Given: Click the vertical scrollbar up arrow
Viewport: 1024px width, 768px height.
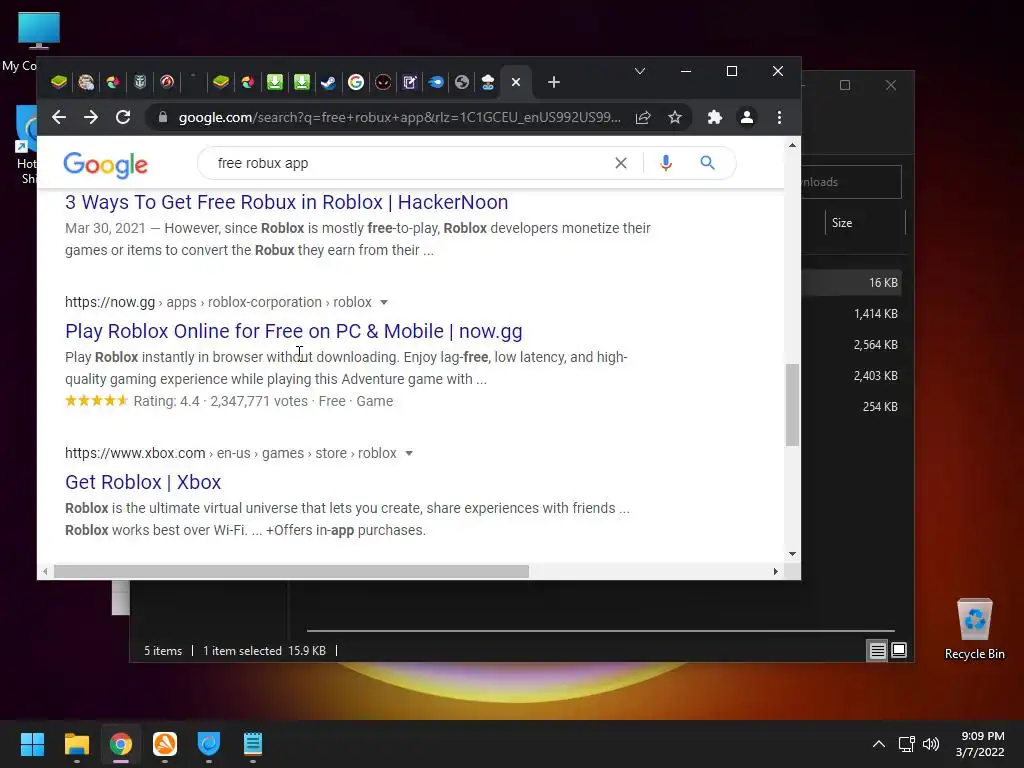Looking at the screenshot, I should pos(792,145).
